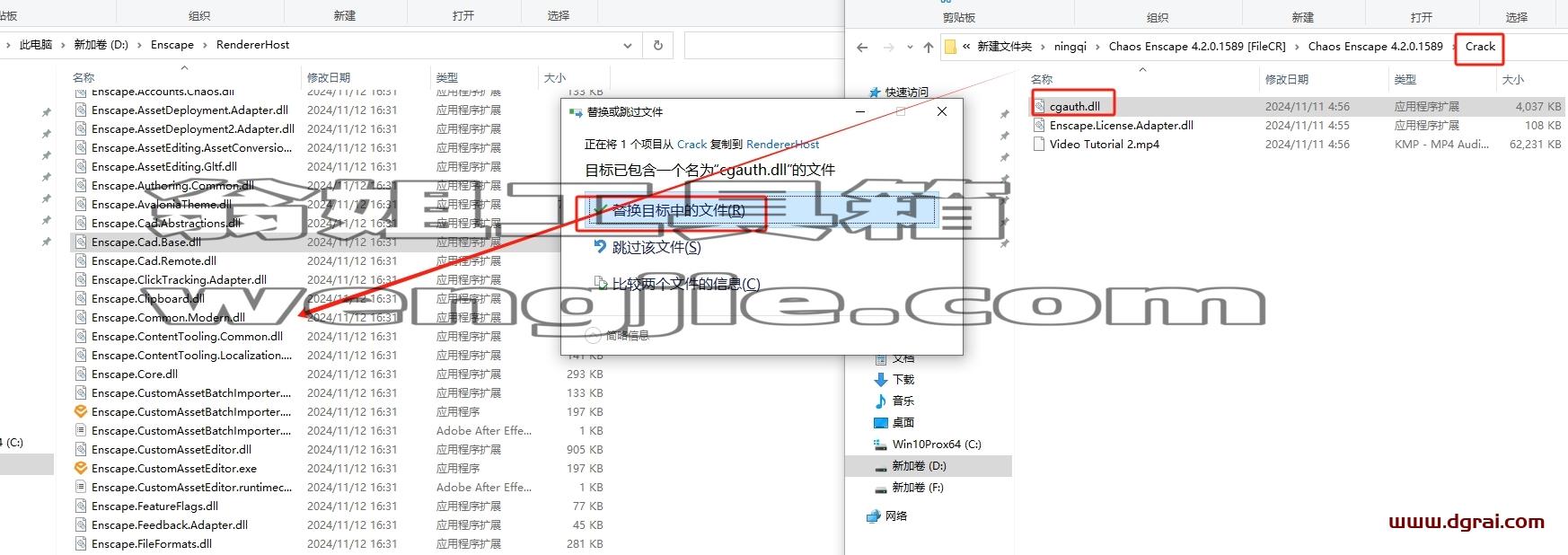Select Enscape.ContentTooling.Common.dll file name
1568x555 pixels.
188,337
